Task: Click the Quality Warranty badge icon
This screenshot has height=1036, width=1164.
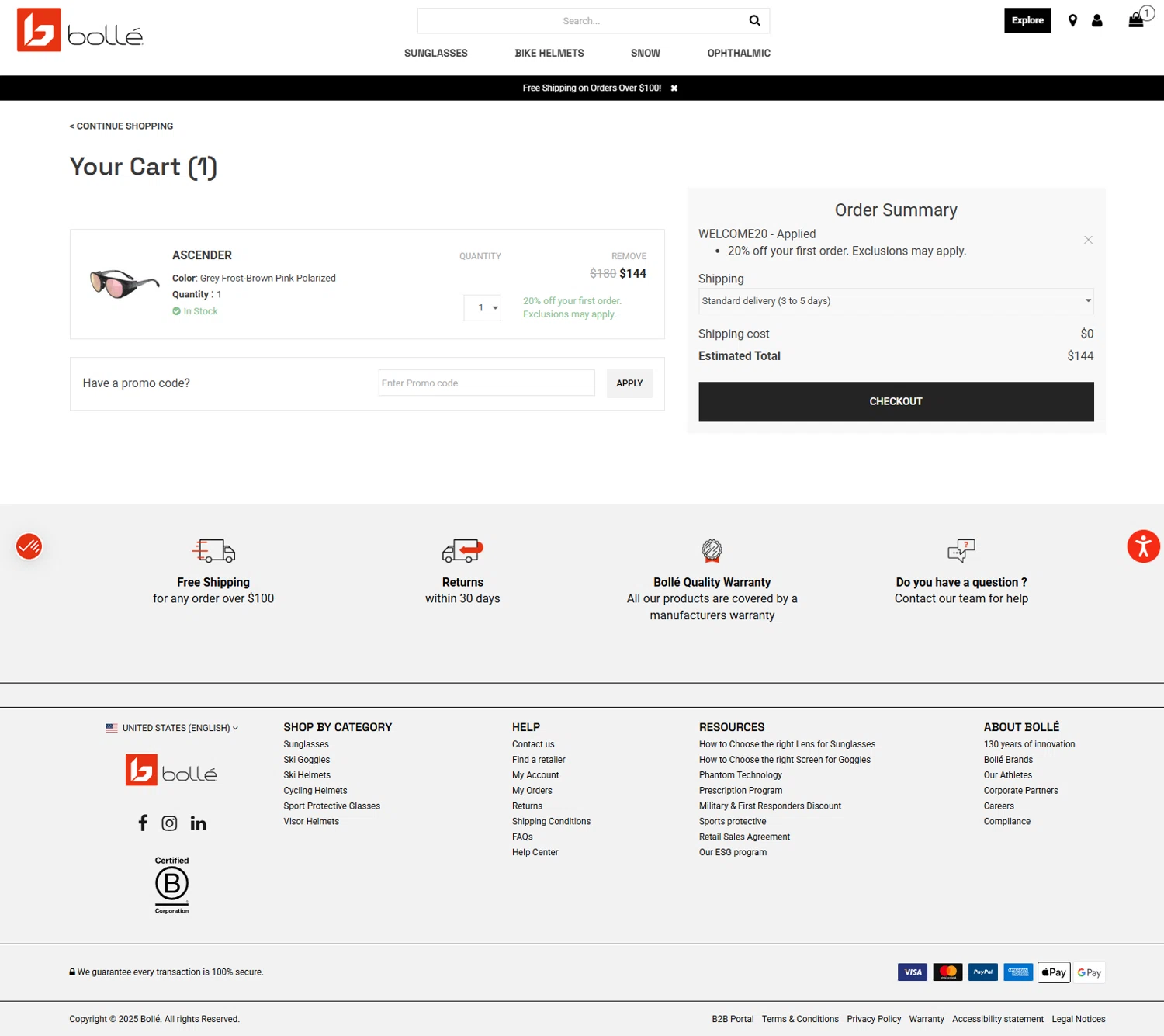Action: tap(712, 551)
